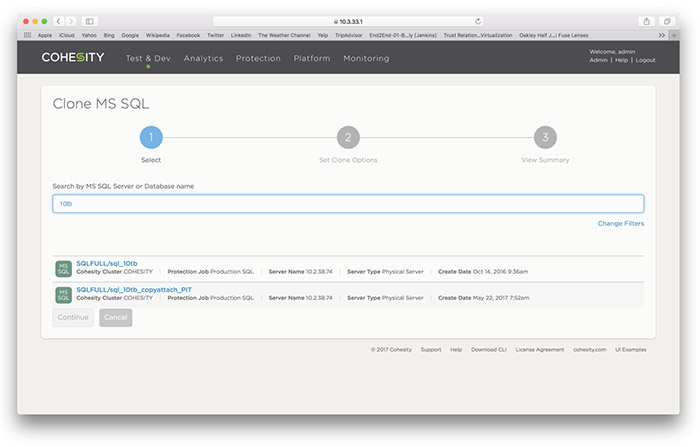Open the Protection menu
The height and width of the screenshot is (447, 700).
(x=258, y=58)
